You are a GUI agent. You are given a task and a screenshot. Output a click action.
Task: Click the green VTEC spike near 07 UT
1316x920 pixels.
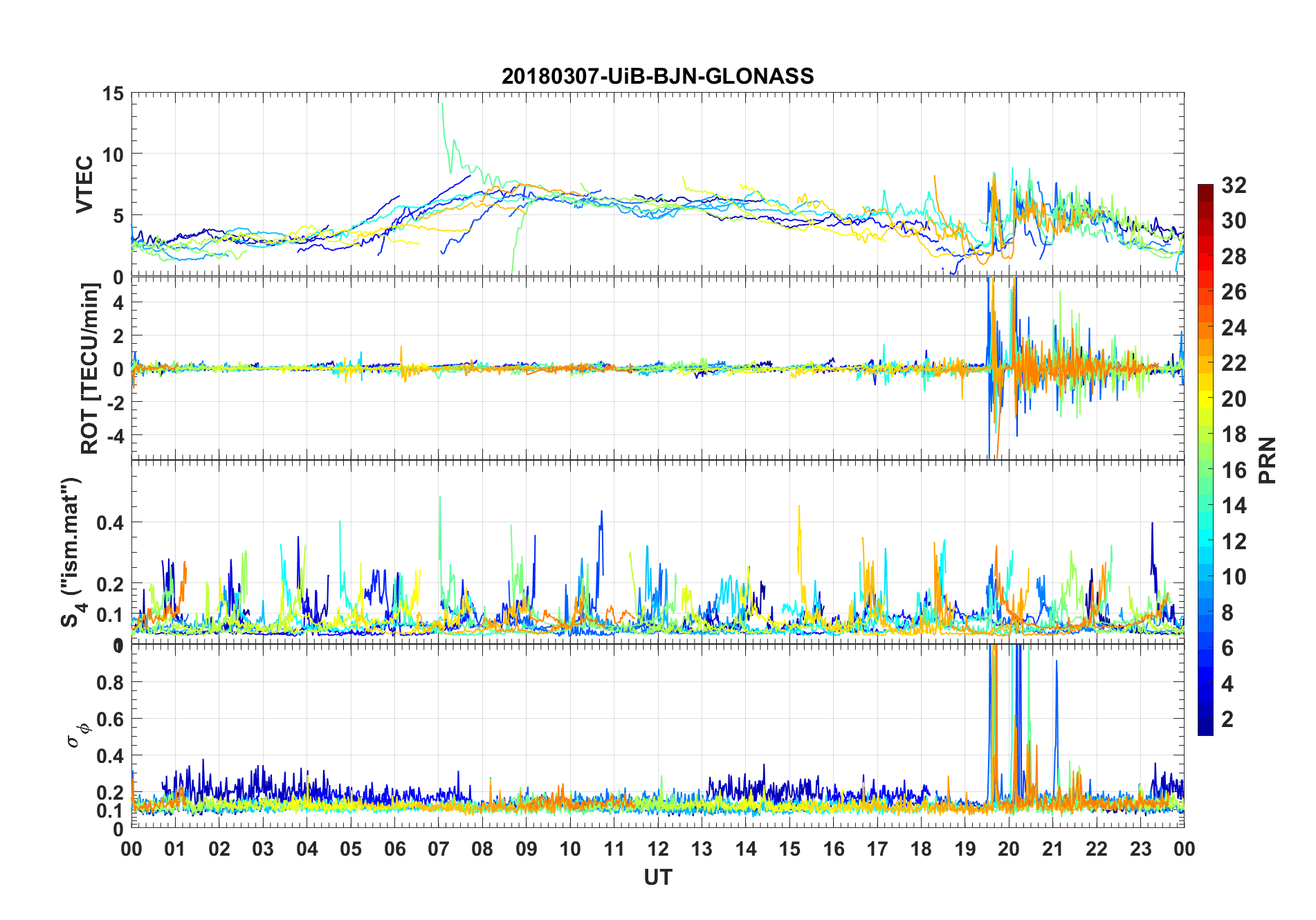[x=447, y=138]
